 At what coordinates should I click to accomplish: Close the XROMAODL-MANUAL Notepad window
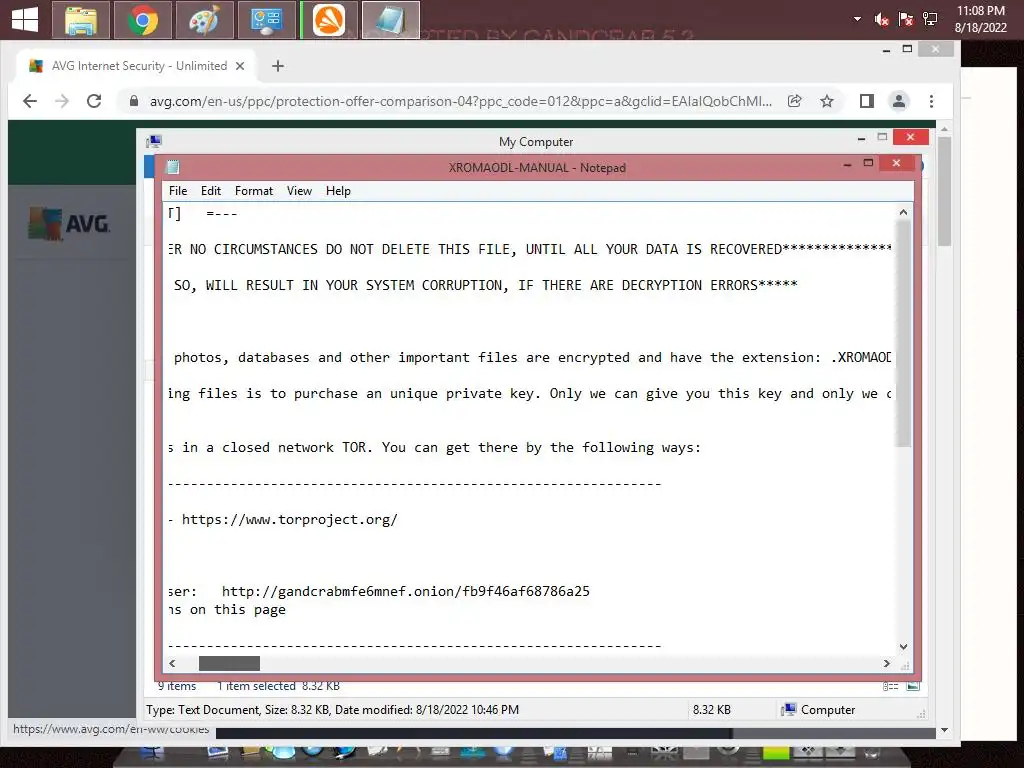pos(896,163)
